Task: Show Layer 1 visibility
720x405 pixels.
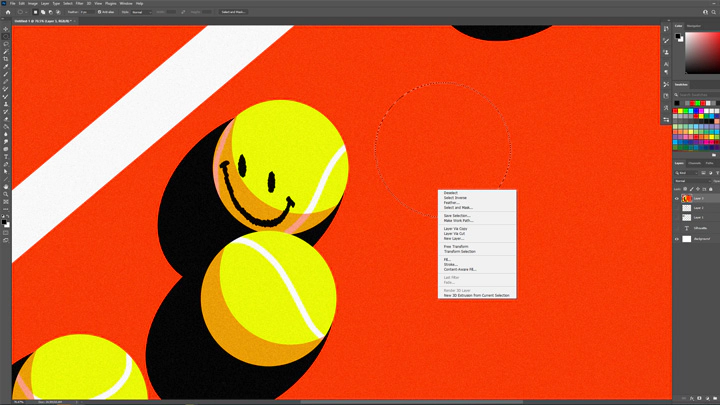Action: [677, 218]
